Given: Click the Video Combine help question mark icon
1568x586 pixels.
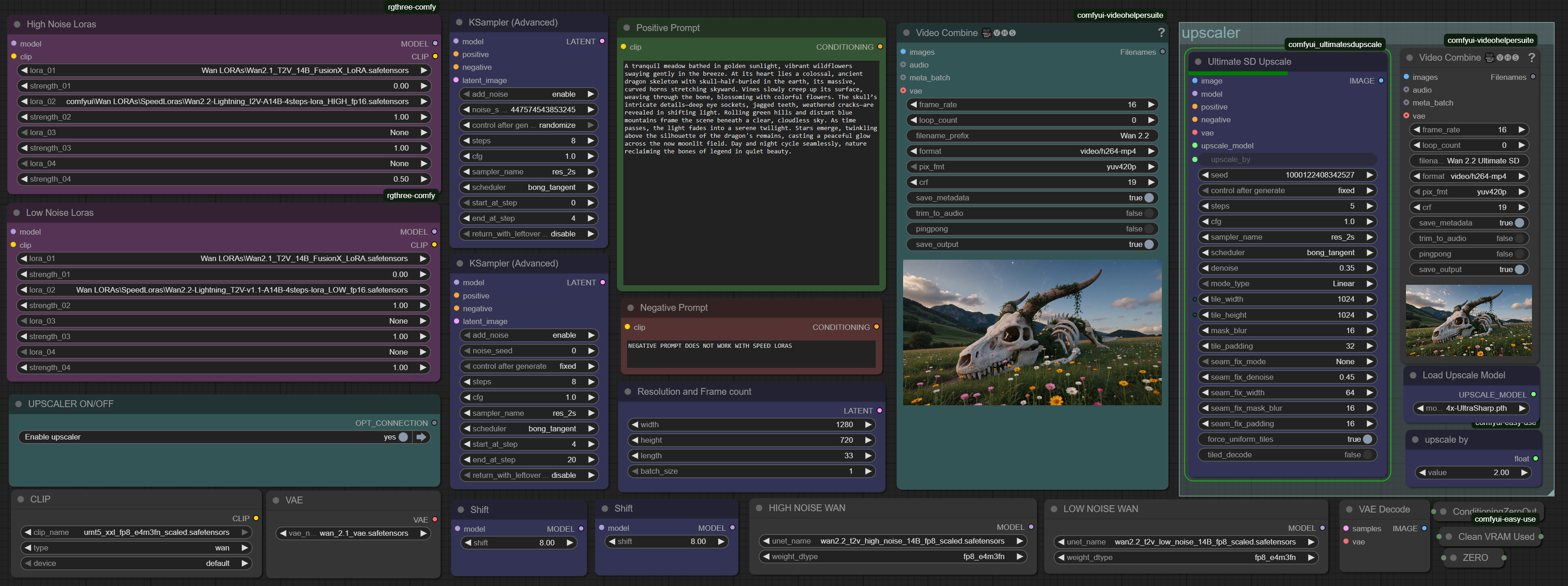Looking at the screenshot, I should tap(1161, 33).
